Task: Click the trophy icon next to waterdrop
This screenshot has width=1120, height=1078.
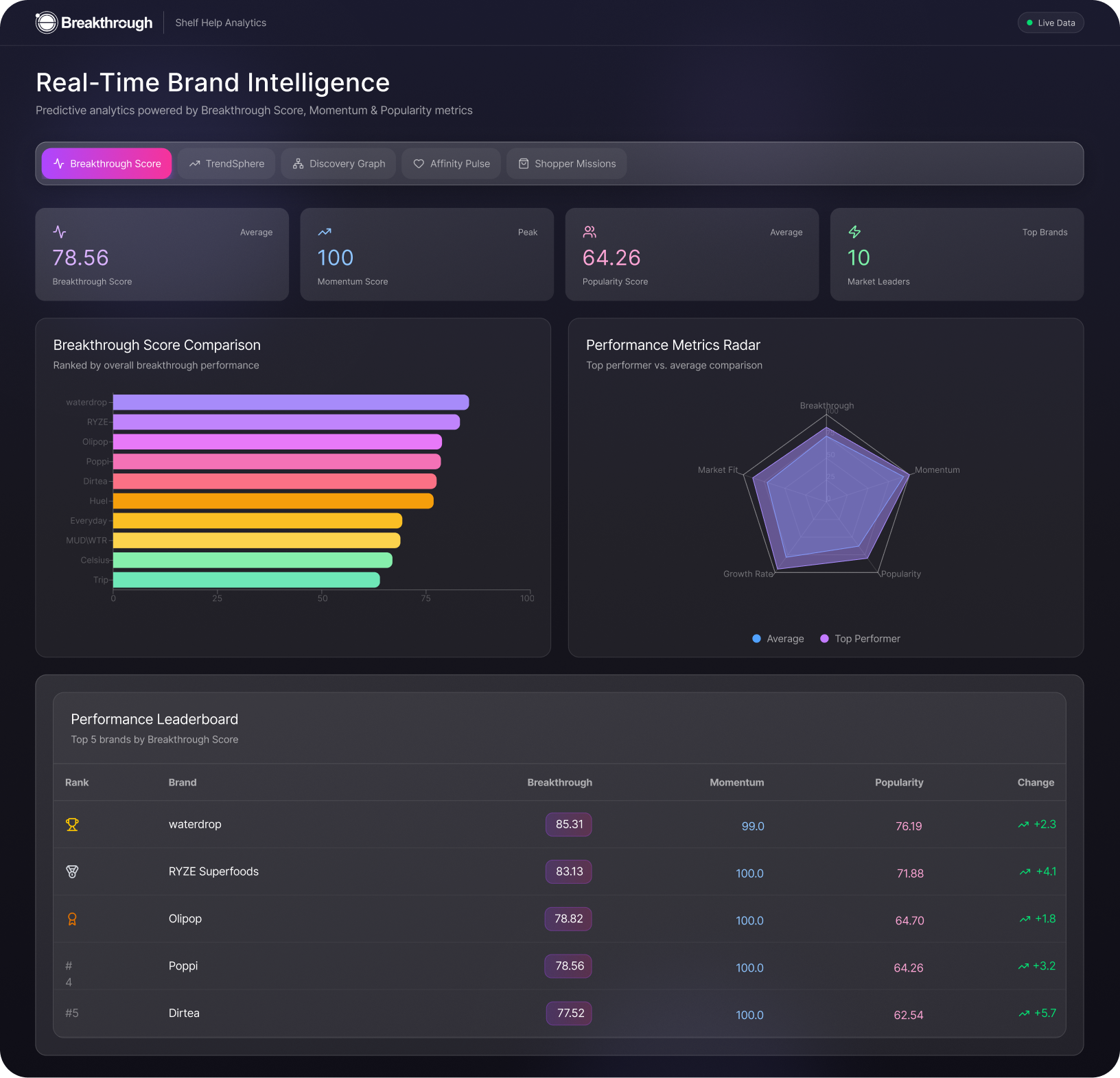Action: pyautogui.click(x=71, y=824)
